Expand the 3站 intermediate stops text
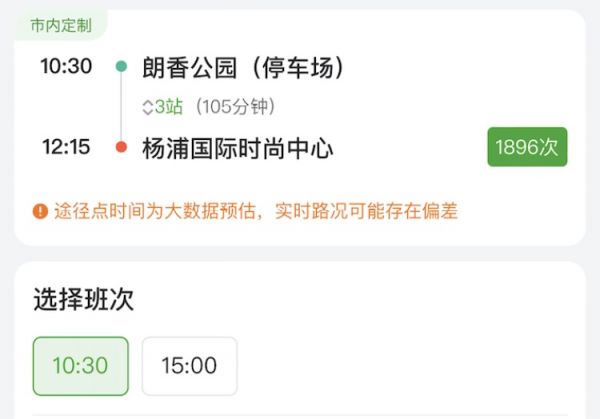The width and height of the screenshot is (600, 419). 169,107
